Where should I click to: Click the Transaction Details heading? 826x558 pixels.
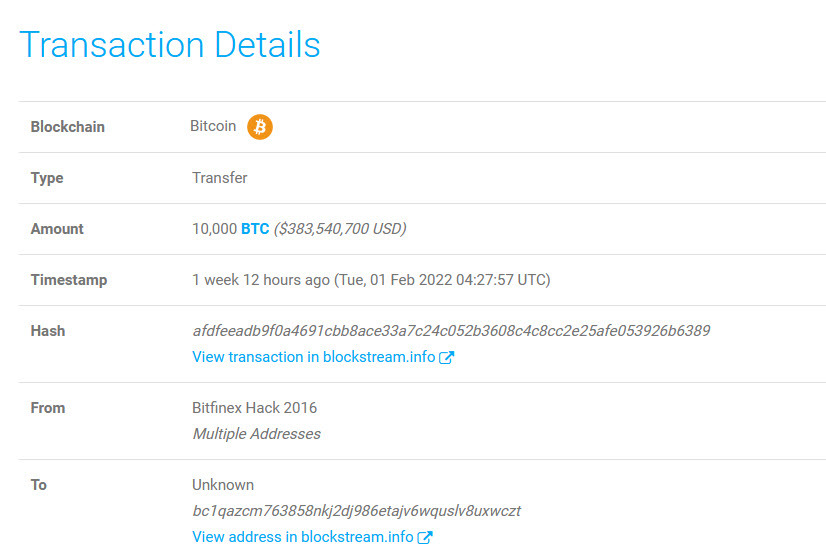[170, 45]
